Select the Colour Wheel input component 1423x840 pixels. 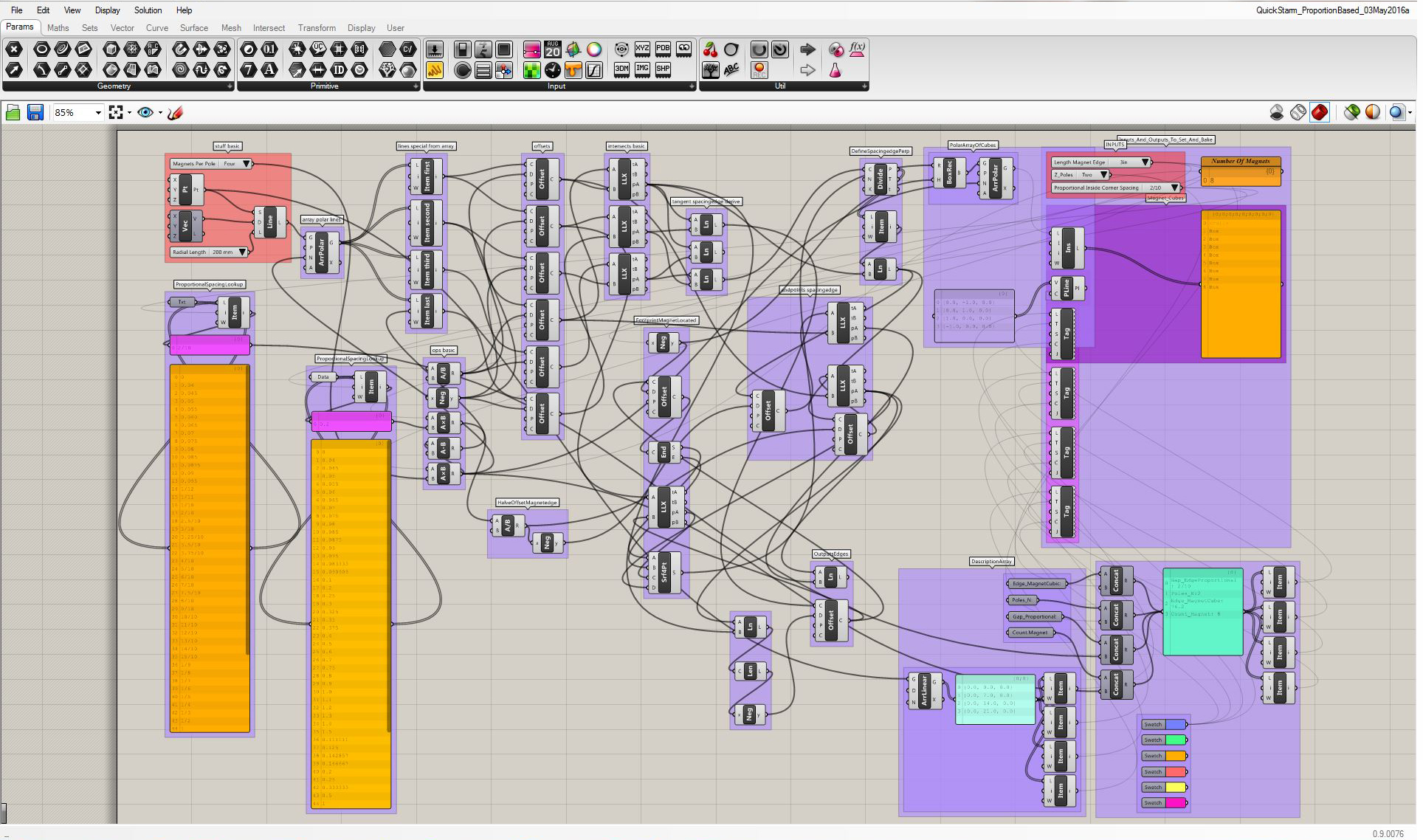tap(594, 49)
